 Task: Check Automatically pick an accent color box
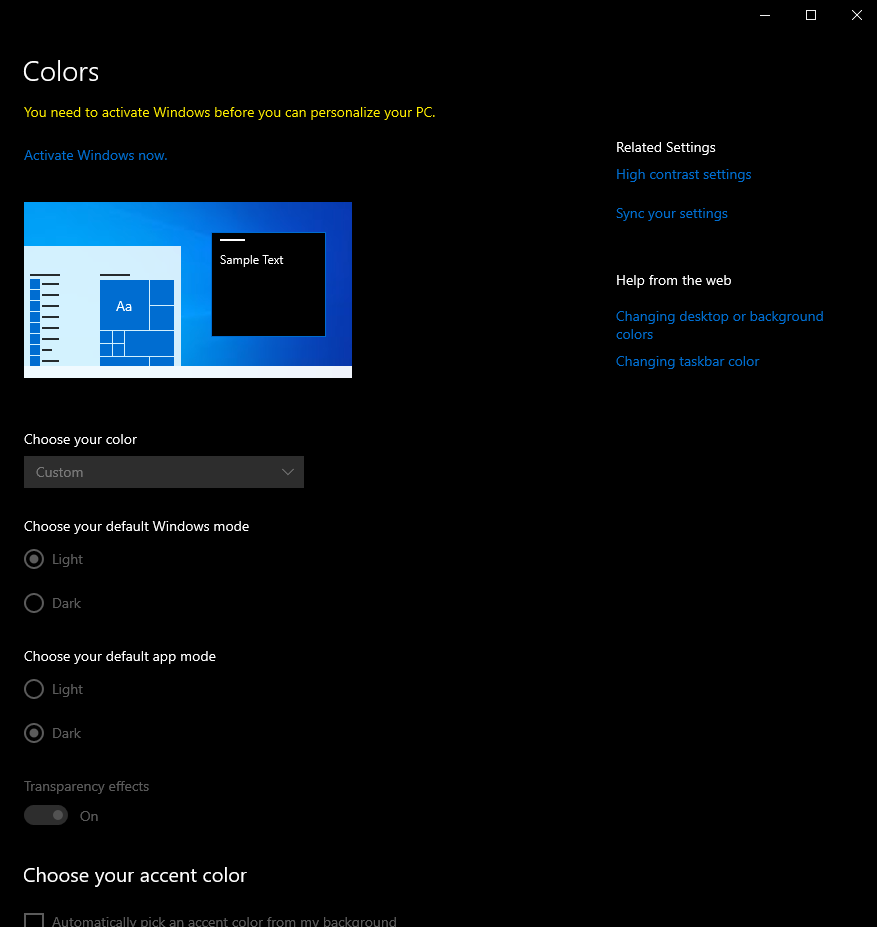click(34, 920)
